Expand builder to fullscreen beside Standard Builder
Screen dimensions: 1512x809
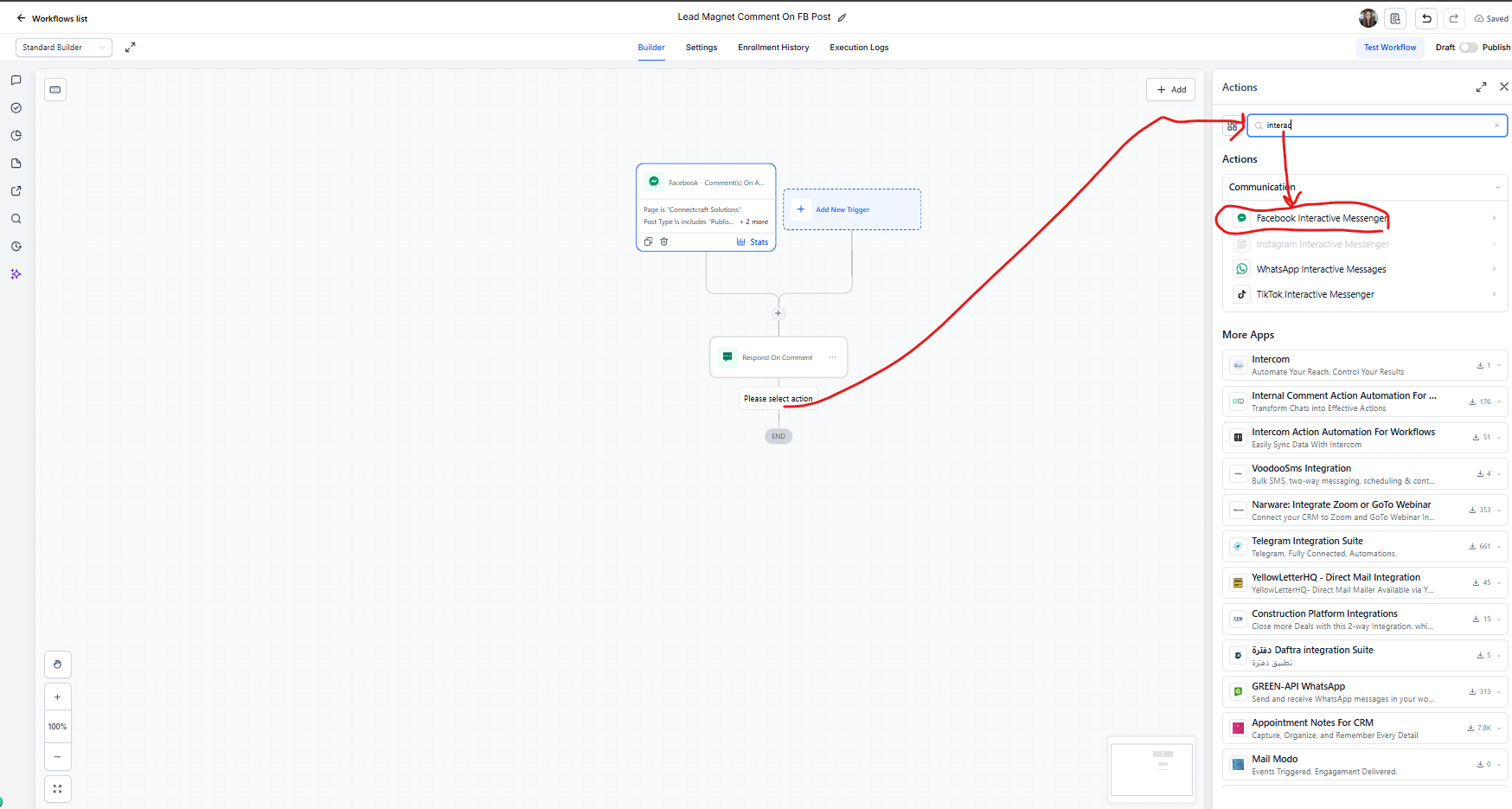[x=130, y=48]
